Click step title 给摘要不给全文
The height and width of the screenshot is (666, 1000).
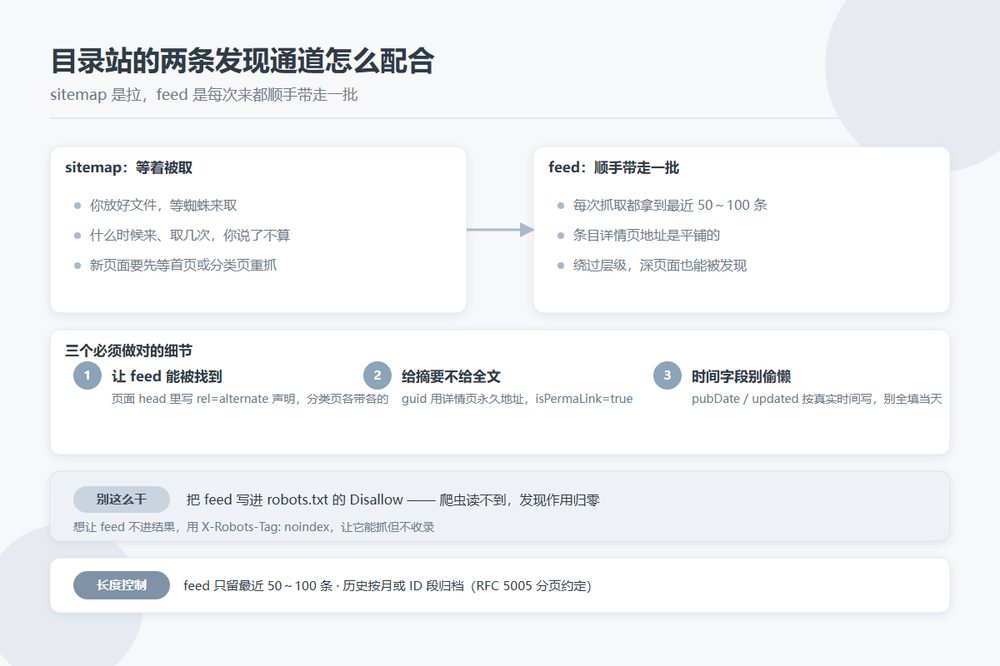tap(451, 376)
